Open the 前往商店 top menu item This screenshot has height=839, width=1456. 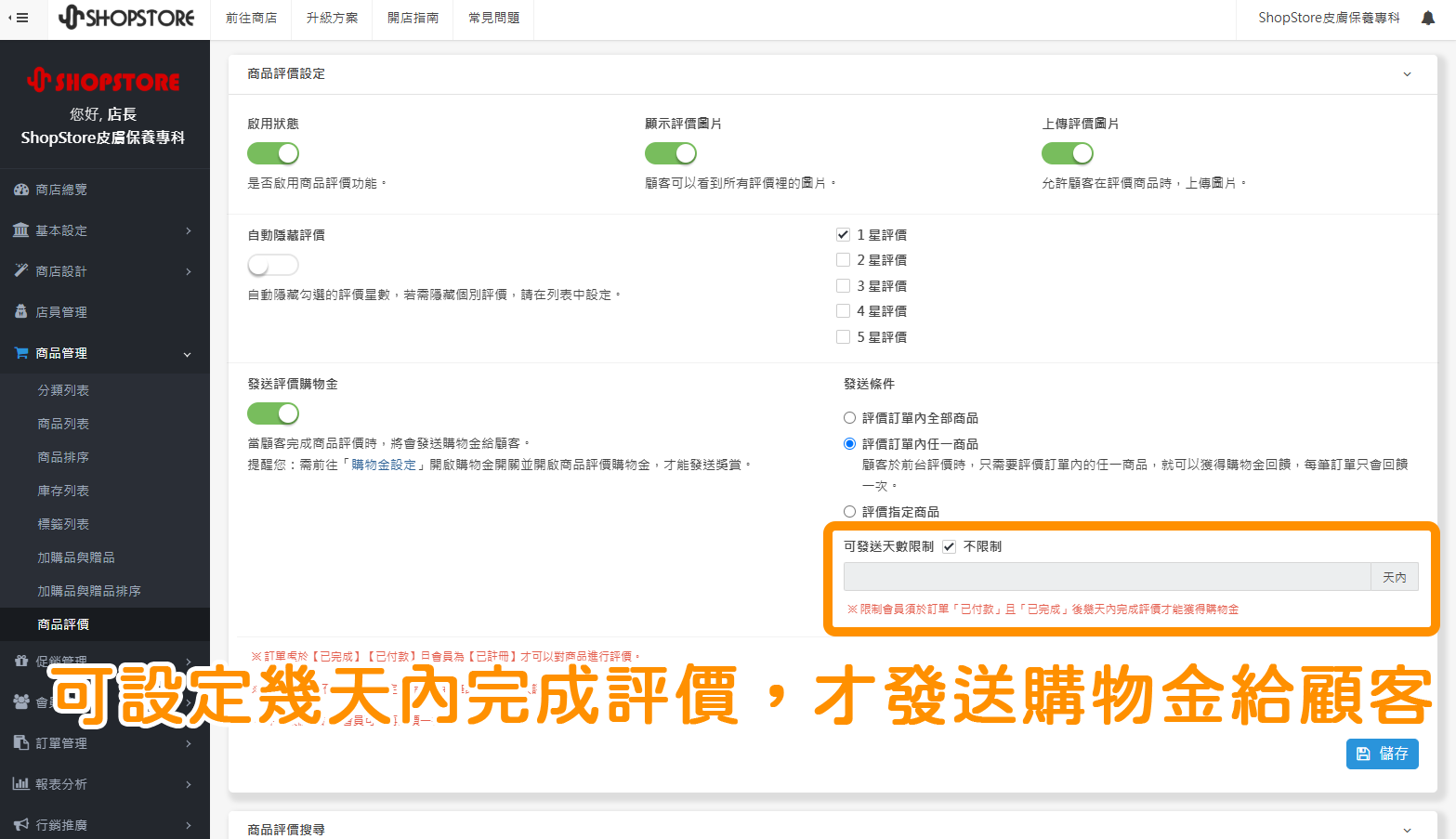(x=252, y=18)
